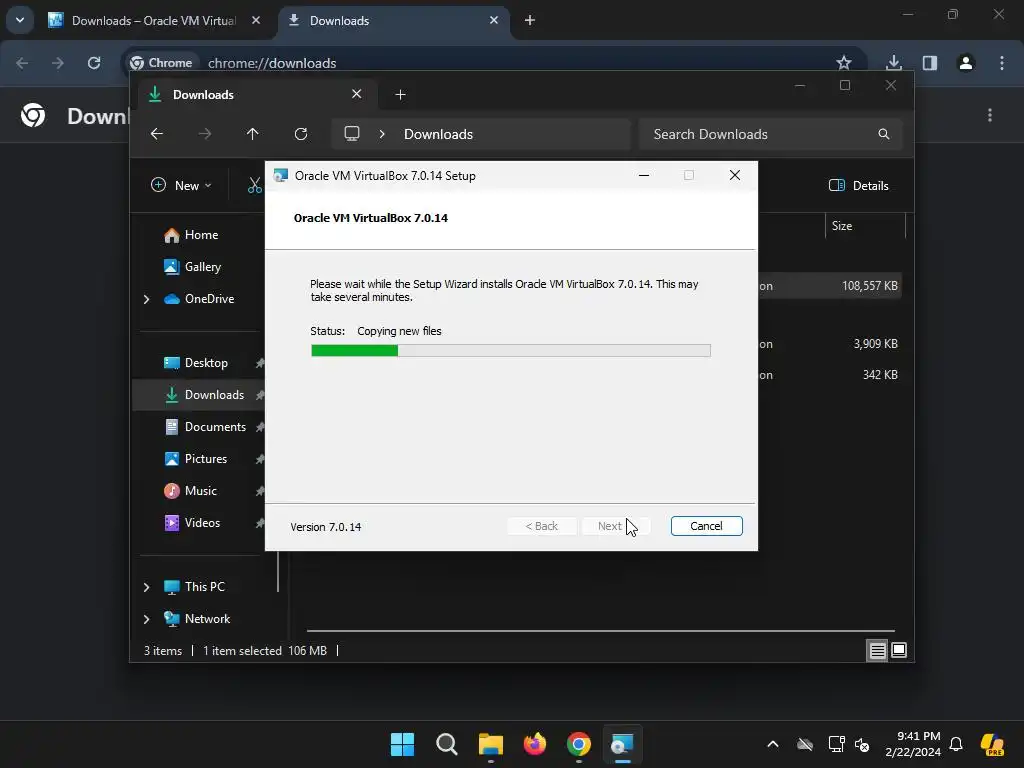The height and width of the screenshot is (768, 1024).
Task: Click the Size column header
Action: click(x=865, y=226)
